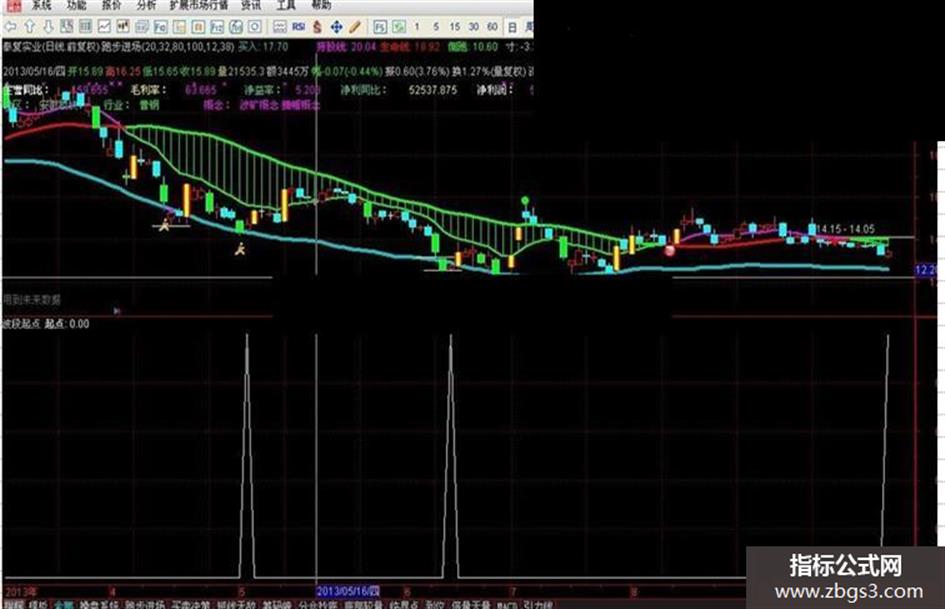Screen dimensions: 945x609
Task: Open the 帮助 menu
Action: tap(321, 5)
